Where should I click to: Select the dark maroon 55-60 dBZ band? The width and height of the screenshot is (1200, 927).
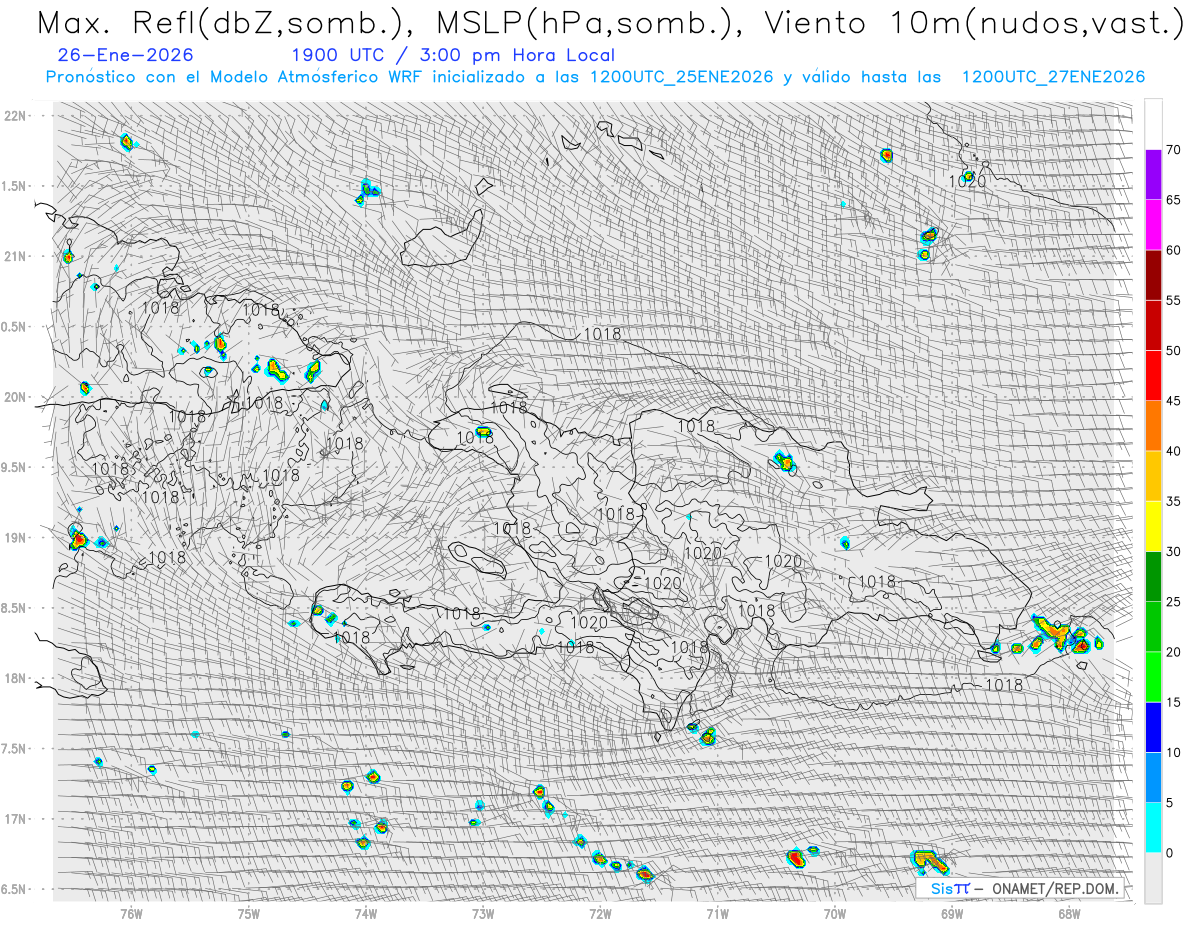coord(1153,275)
